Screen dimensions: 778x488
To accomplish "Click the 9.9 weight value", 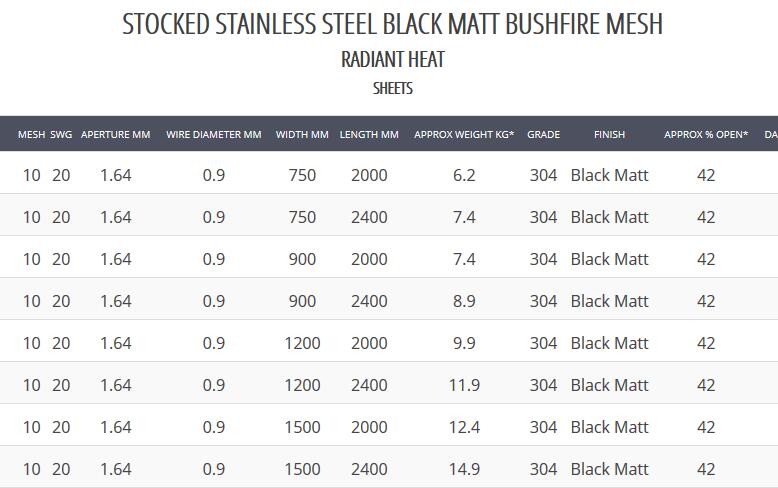I will coord(464,343).
